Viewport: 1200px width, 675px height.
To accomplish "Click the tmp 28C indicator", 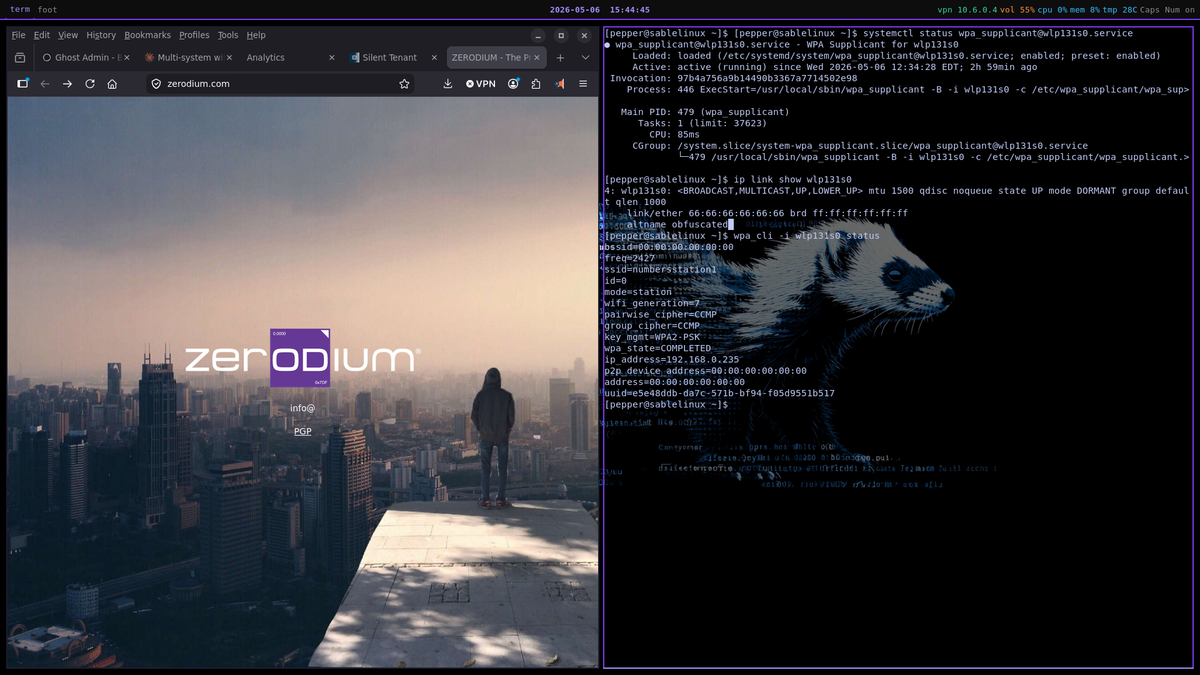I will [1119, 9].
